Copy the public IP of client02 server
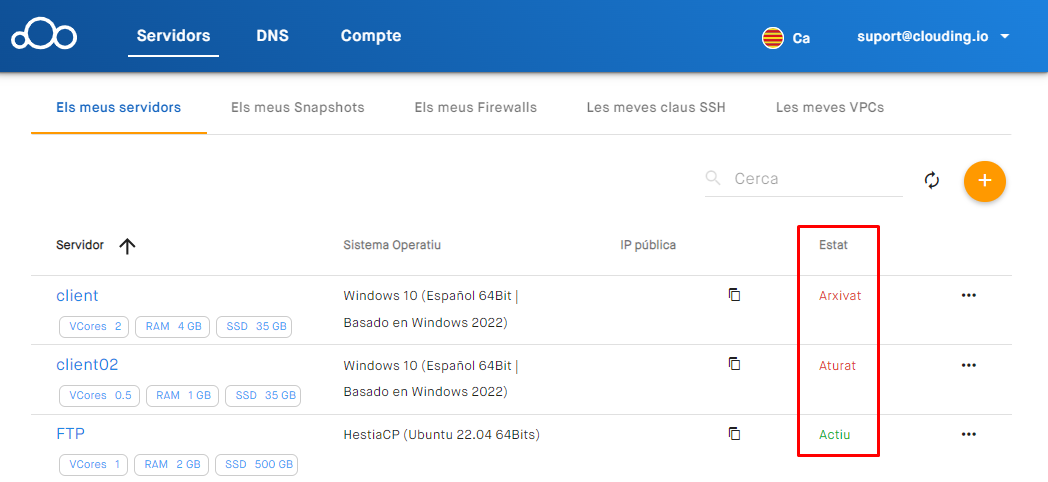1048x482 pixels. click(x=734, y=364)
